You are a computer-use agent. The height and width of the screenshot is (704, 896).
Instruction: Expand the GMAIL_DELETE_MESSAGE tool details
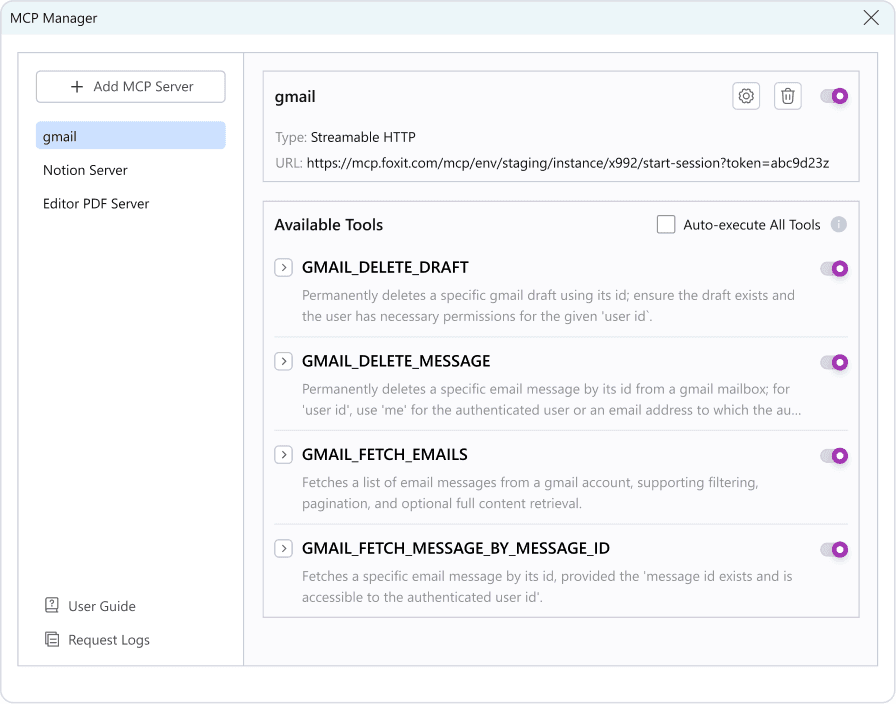coord(283,361)
